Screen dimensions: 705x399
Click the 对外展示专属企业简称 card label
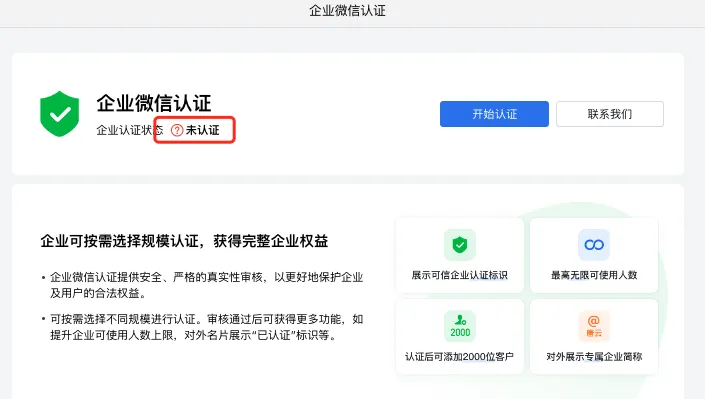tap(594, 357)
